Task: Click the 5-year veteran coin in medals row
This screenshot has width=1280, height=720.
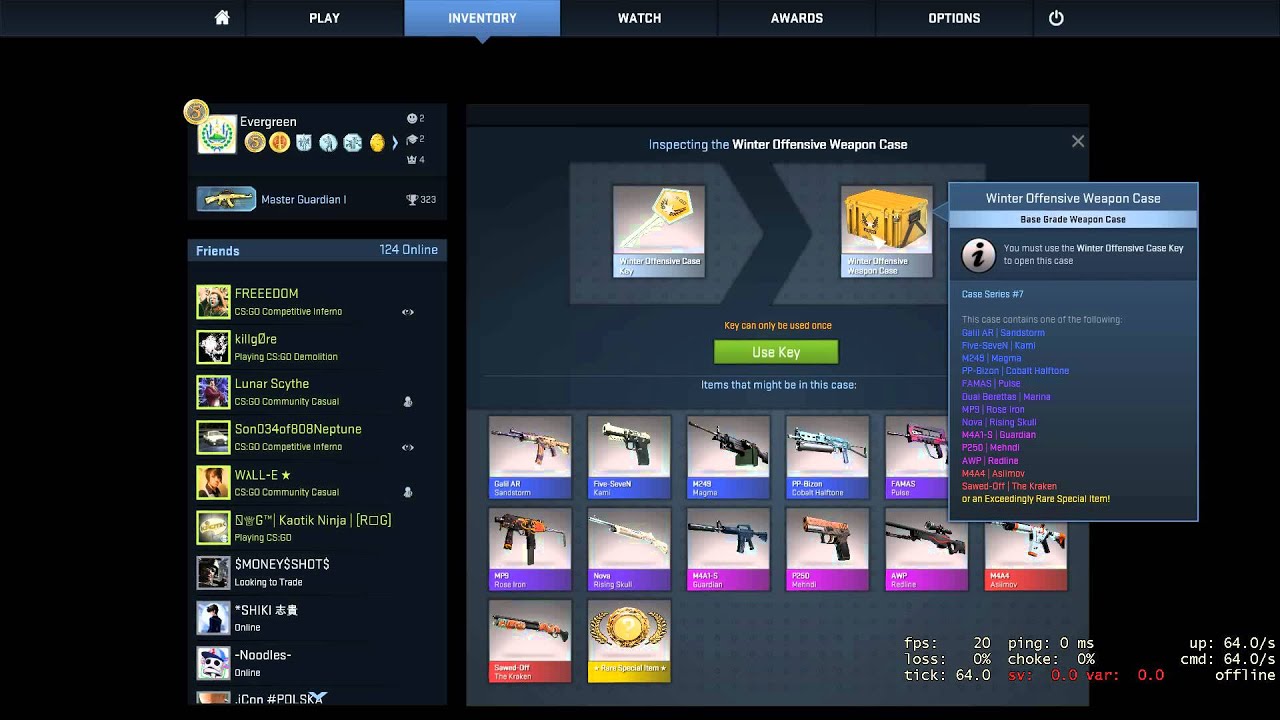Action: click(x=255, y=143)
